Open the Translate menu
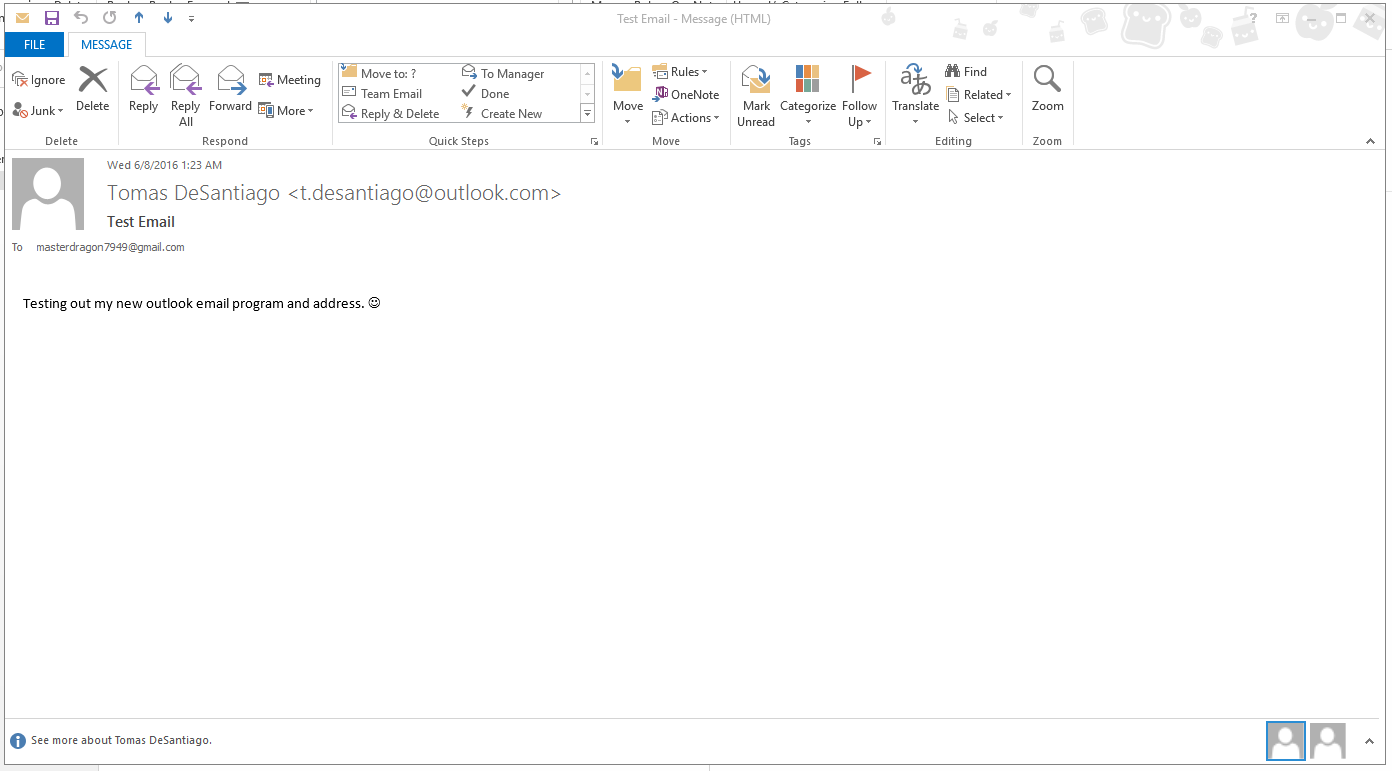Screen dimensions: 1392x771 point(916,96)
